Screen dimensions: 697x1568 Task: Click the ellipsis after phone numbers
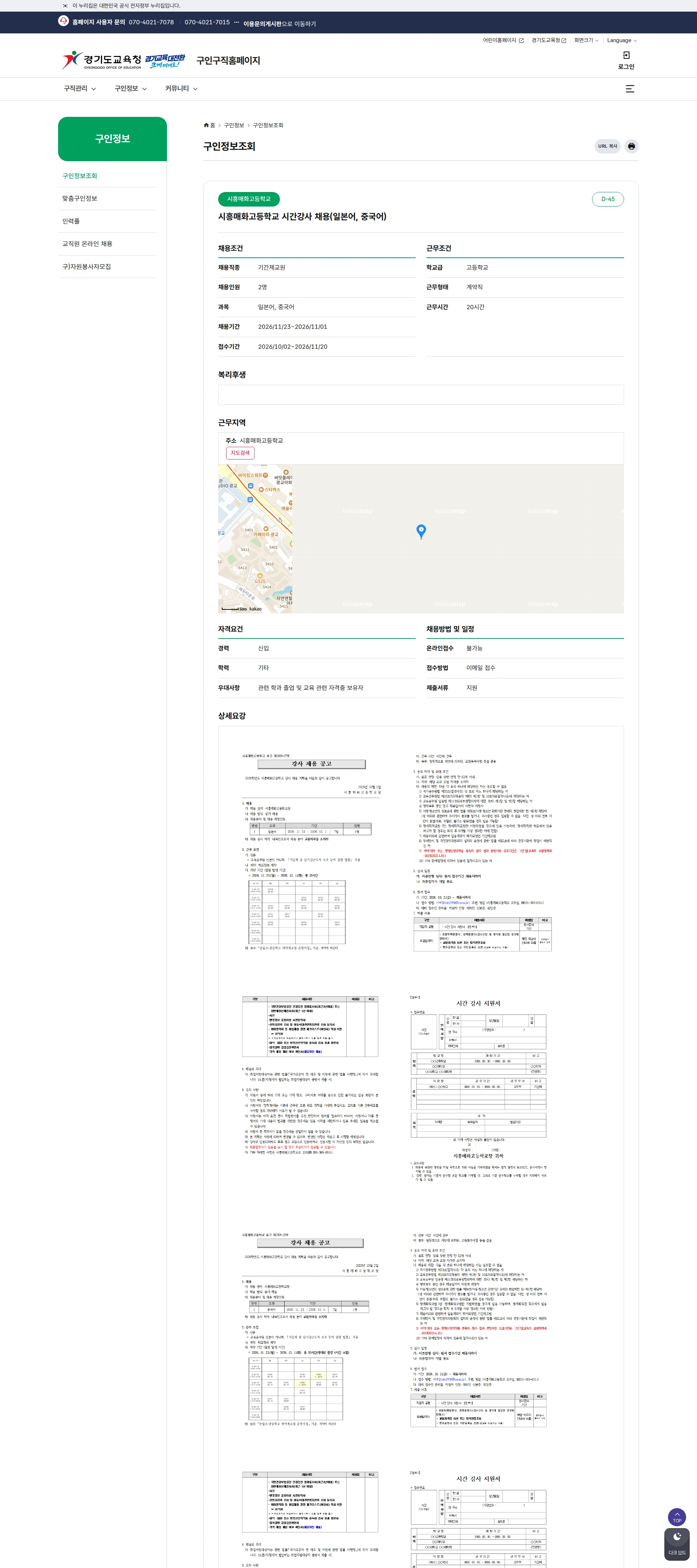click(x=237, y=22)
